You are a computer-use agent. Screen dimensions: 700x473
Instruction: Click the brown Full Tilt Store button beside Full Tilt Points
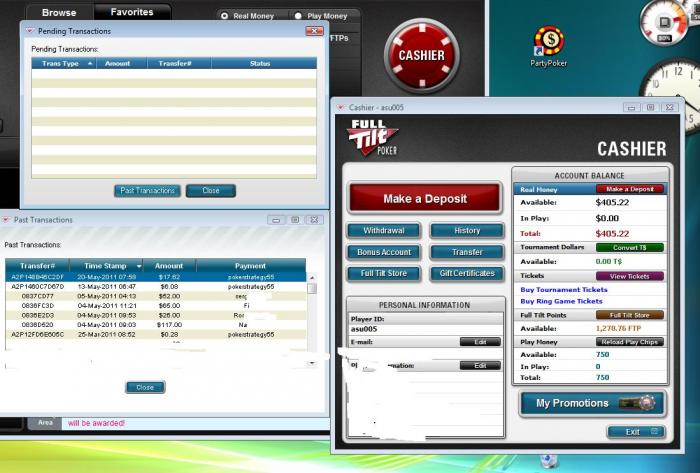click(x=629, y=315)
